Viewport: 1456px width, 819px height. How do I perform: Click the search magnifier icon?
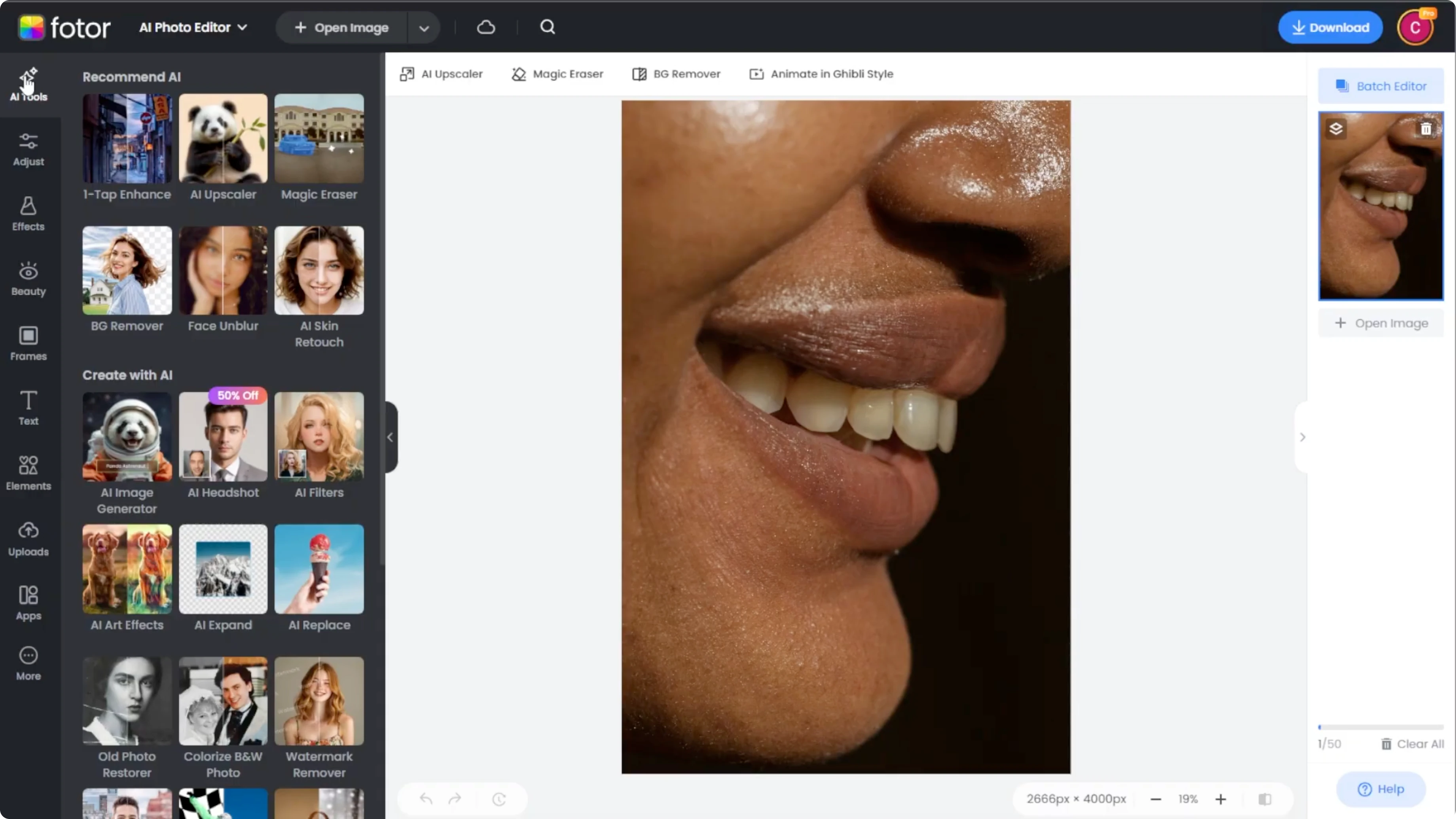point(547,27)
